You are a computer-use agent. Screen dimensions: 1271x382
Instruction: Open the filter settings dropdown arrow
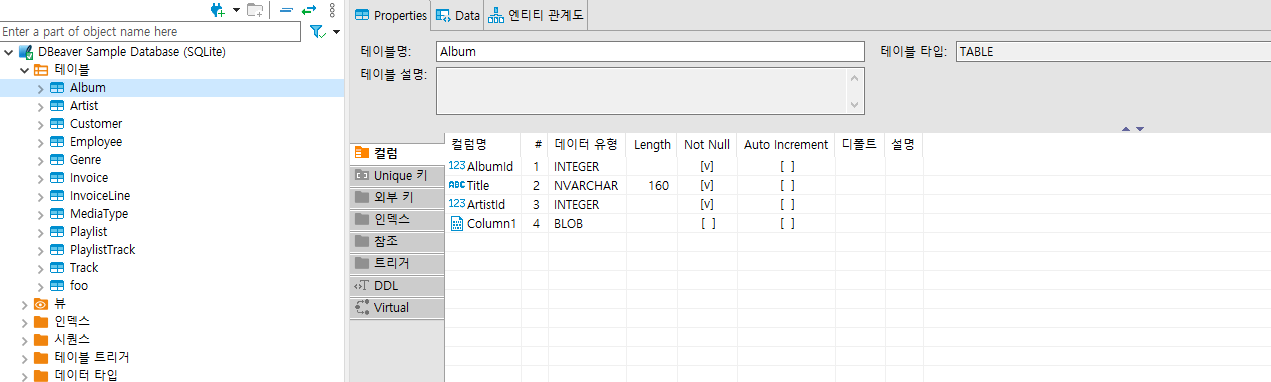[336, 33]
